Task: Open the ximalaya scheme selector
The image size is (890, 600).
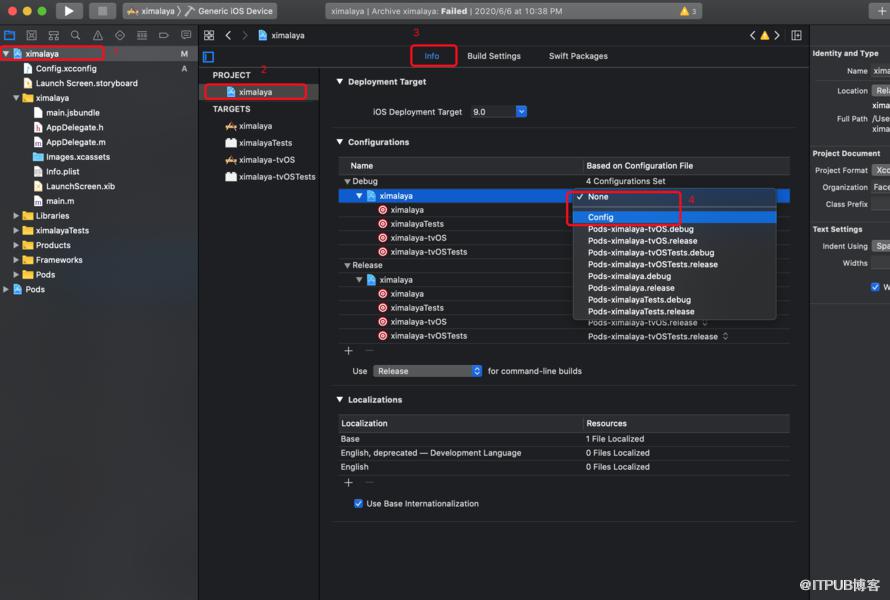Action: [x=151, y=11]
